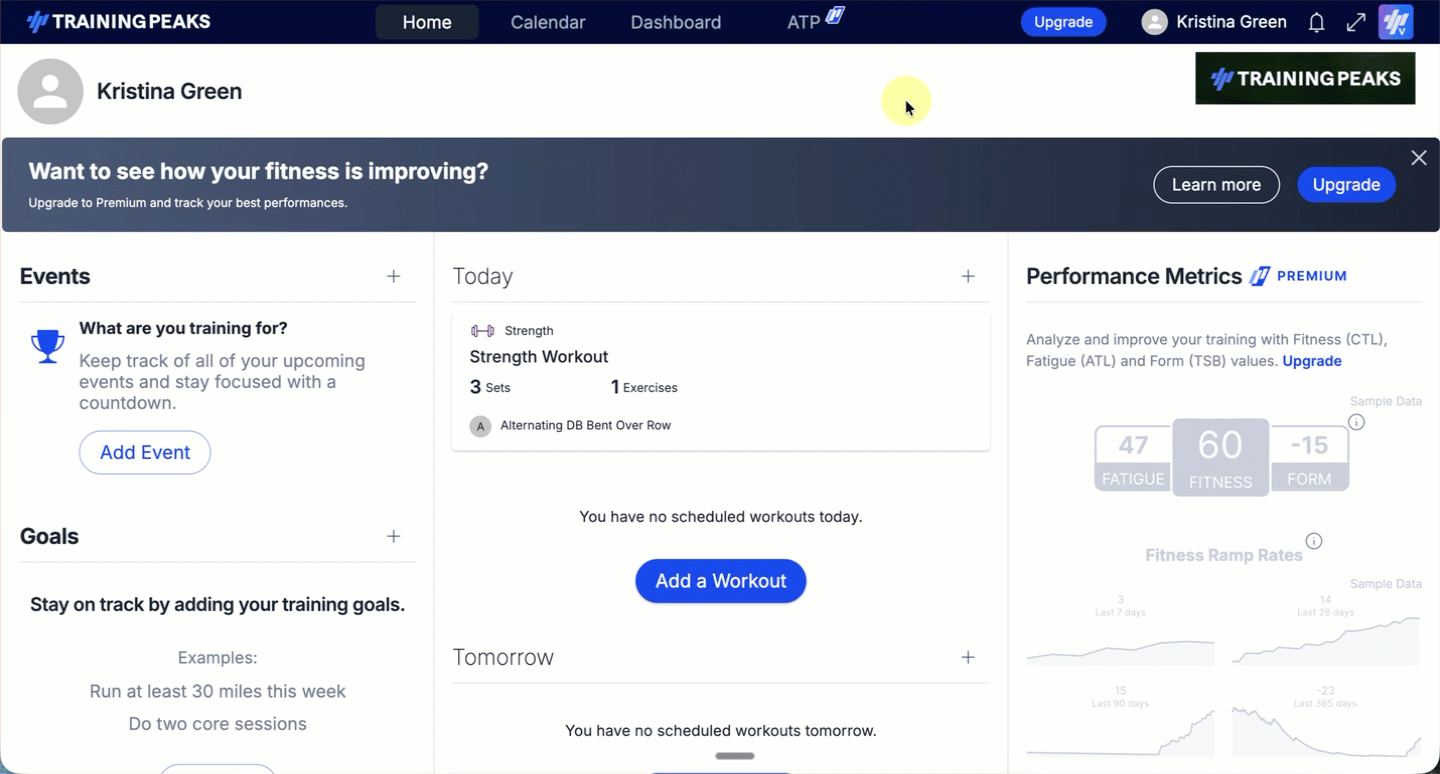The height and width of the screenshot is (774, 1440).
Task: Click the "Run at least 30 miles this week" example
Action: [x=217, y=692]
